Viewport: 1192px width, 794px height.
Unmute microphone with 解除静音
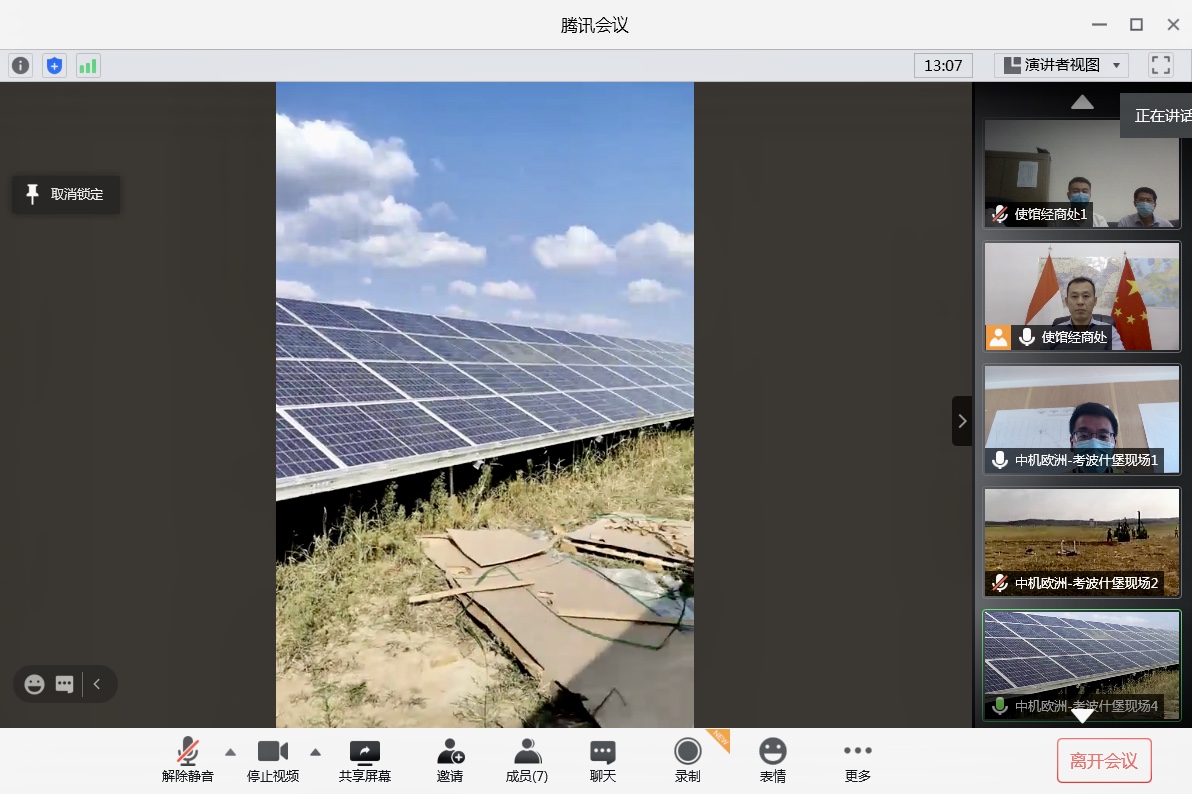click(187, 760)
